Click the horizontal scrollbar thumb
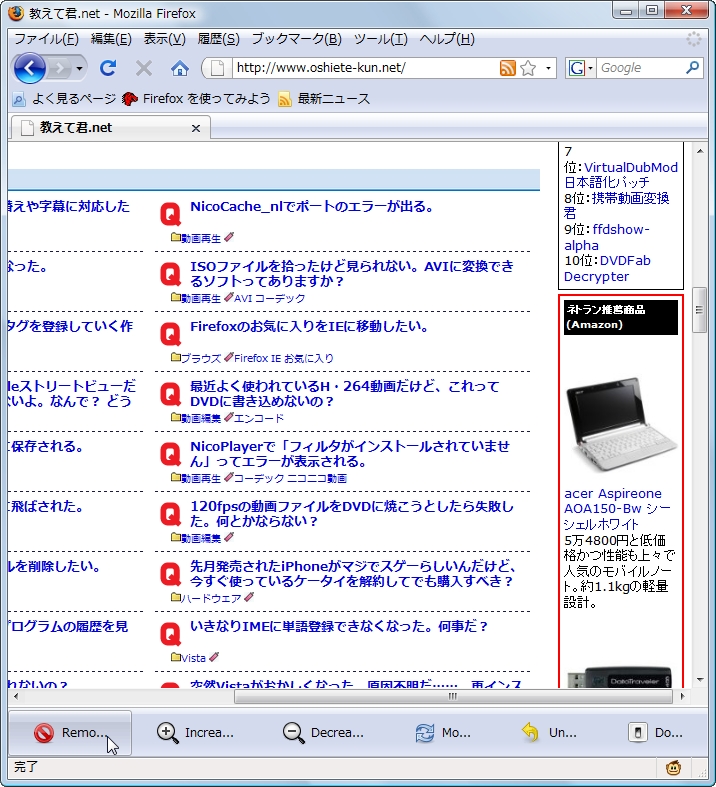Screen dimensions: 716x787 point(453,696)
